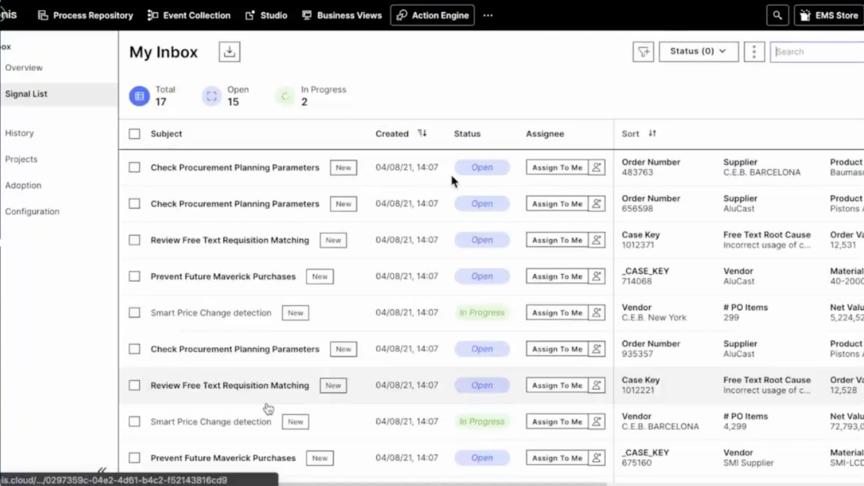
Task: Open the Status (0) dropdown
Action: point(699,51)
